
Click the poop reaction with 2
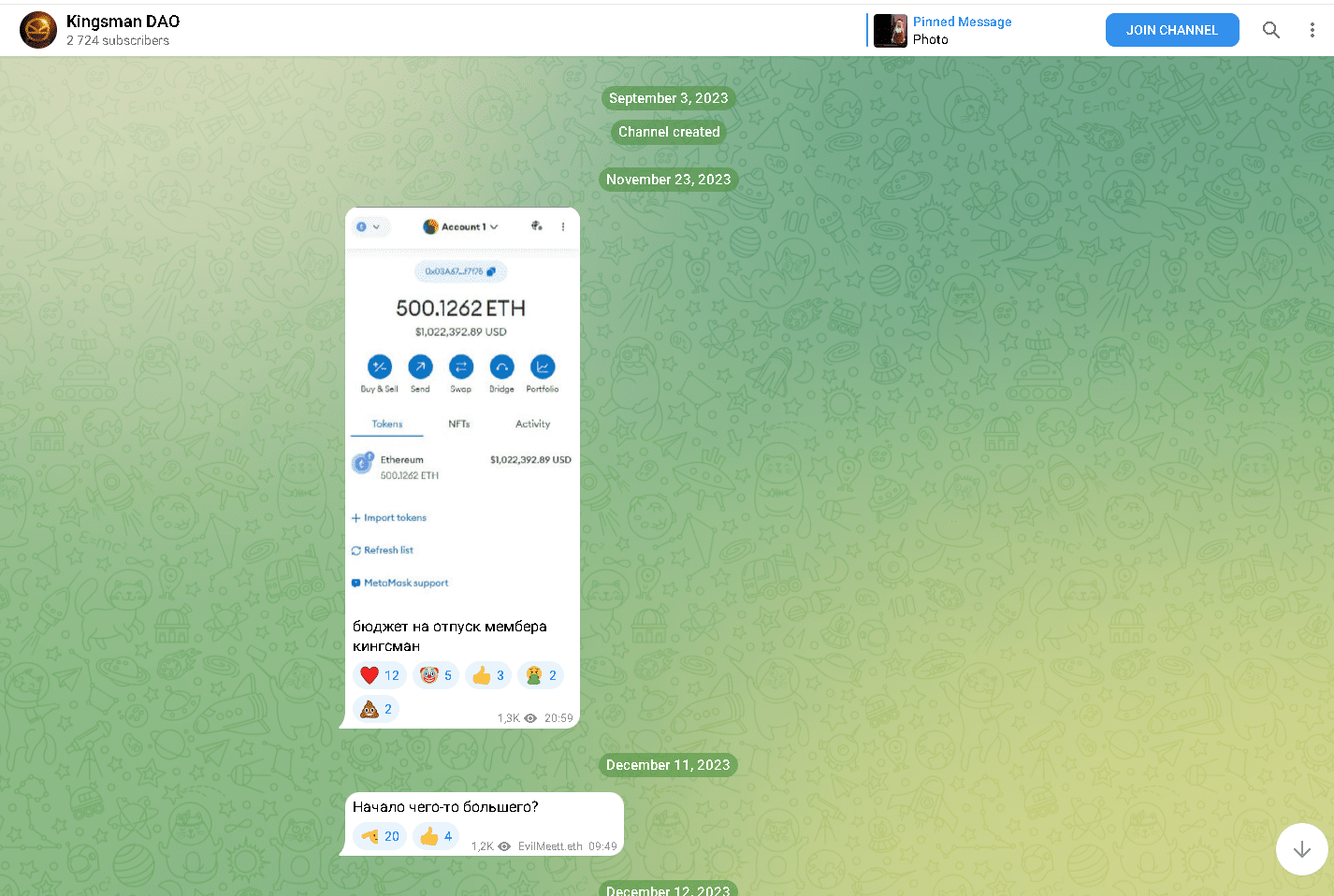tap(376, 709)
